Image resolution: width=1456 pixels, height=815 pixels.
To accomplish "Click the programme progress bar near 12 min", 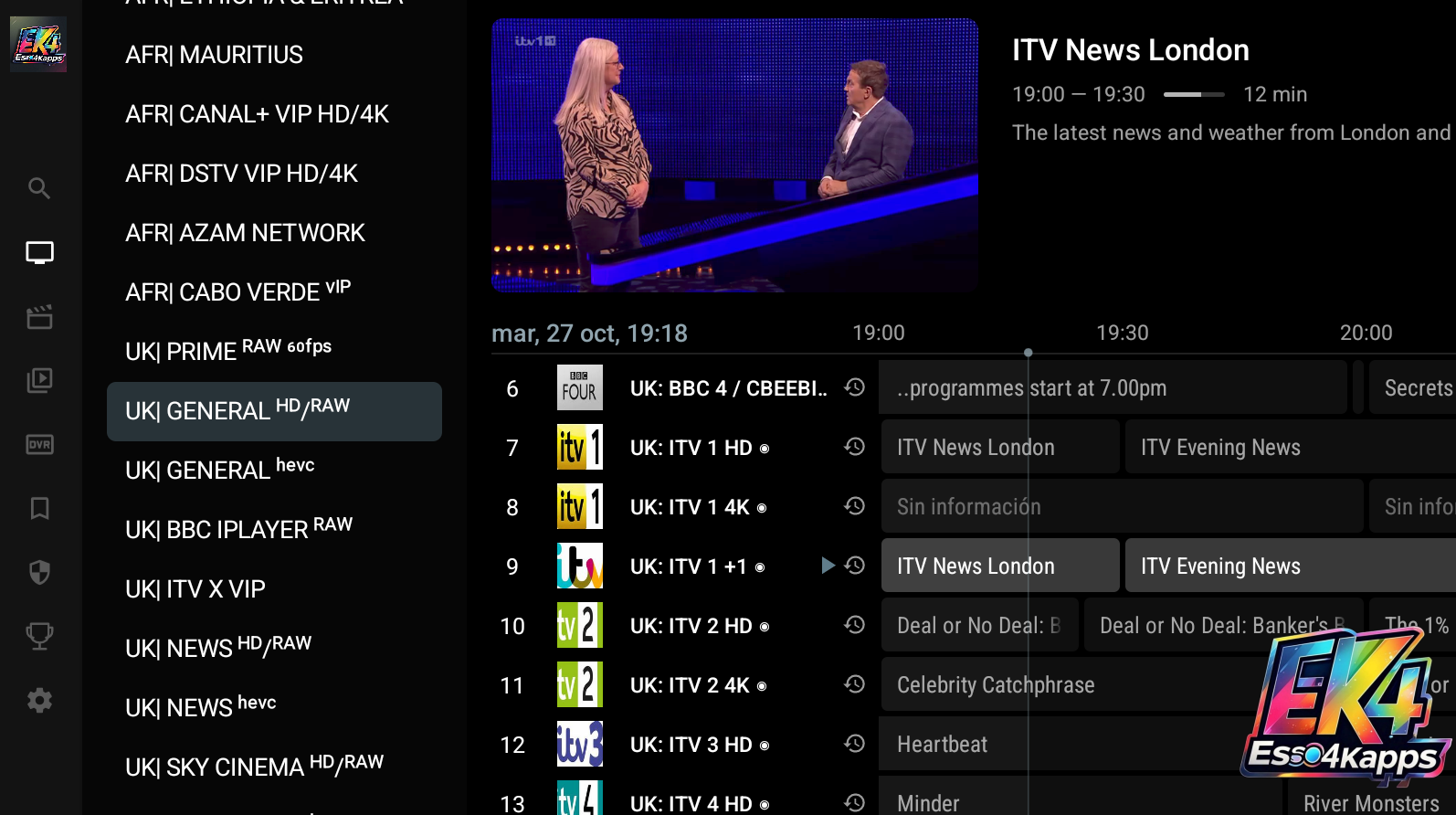I will pyautogui.click(x=1194, y=94).
